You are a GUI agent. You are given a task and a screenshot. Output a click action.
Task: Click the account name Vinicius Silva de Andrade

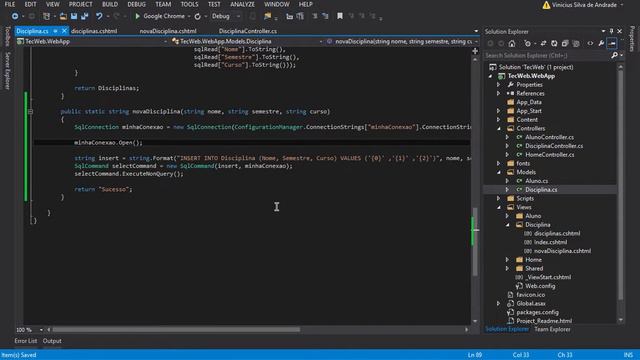click(584, 5)
